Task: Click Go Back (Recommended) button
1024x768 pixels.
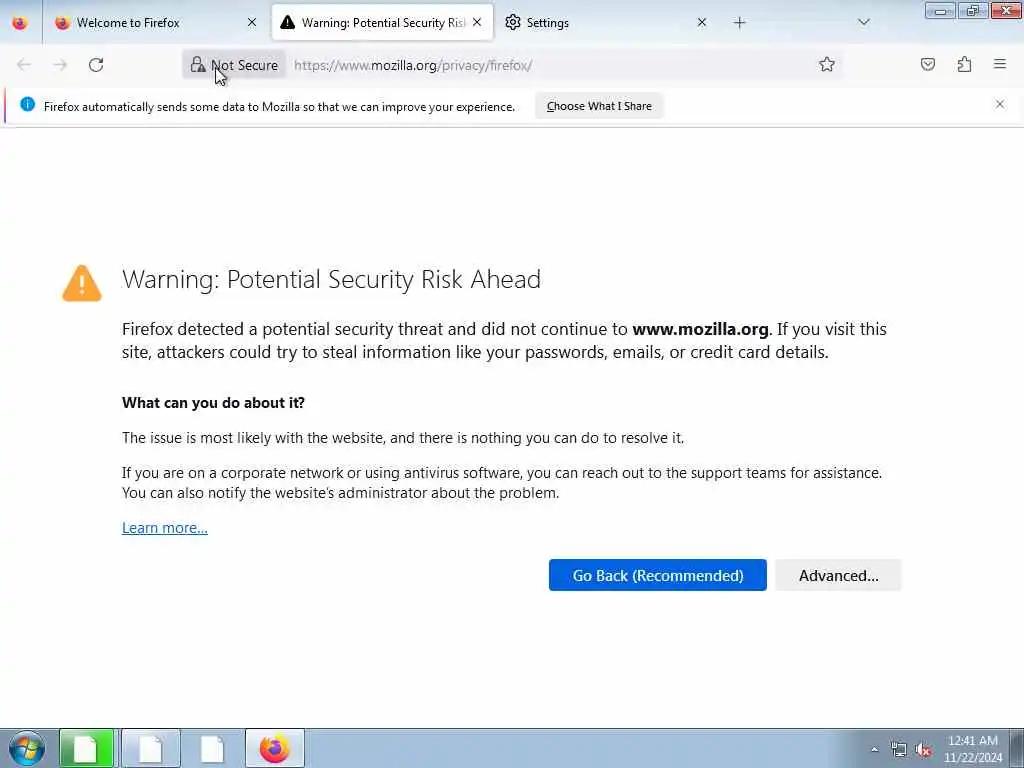Action: point(658,575)
